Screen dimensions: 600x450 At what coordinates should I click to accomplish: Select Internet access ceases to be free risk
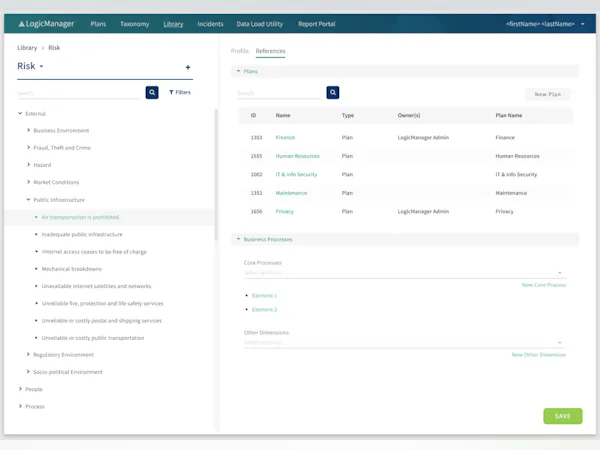(x=94, y=252)
